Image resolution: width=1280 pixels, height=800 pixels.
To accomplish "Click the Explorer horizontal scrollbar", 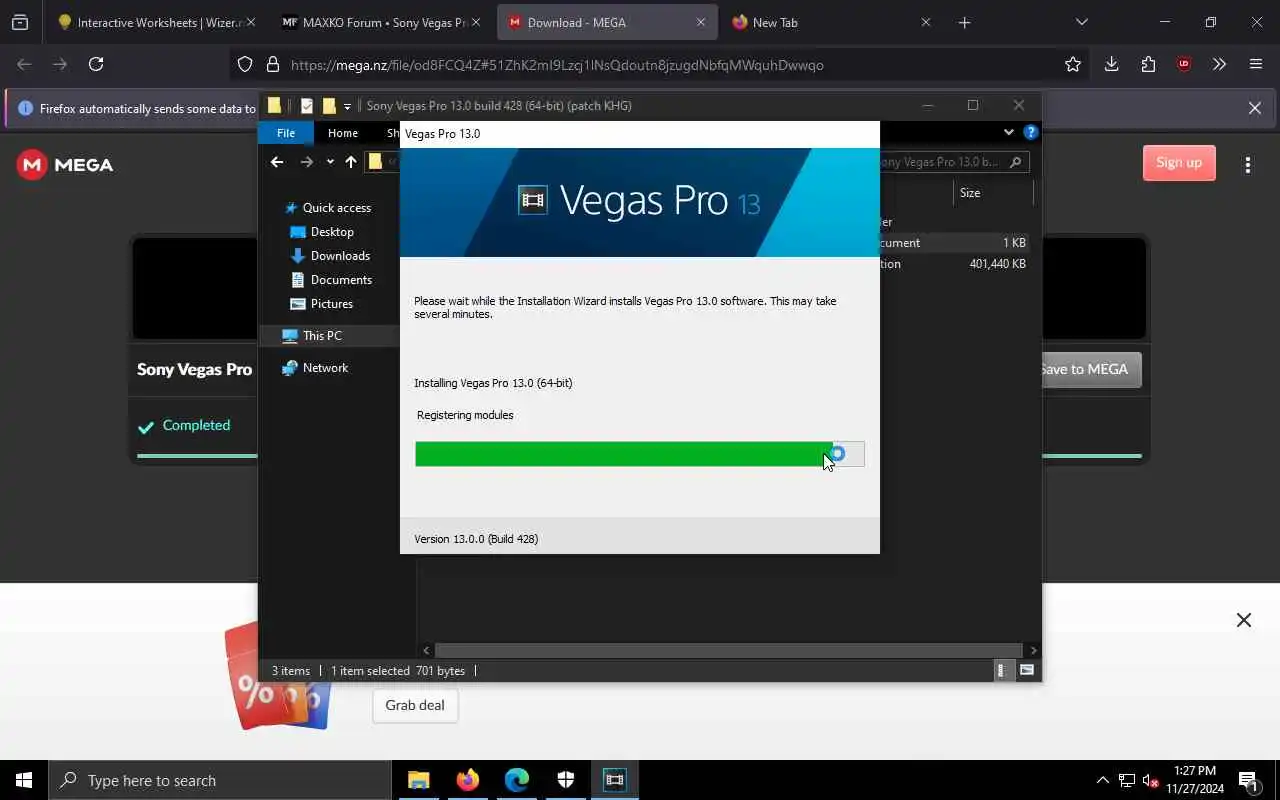I will pyautogui.click(x=728, y=650).
